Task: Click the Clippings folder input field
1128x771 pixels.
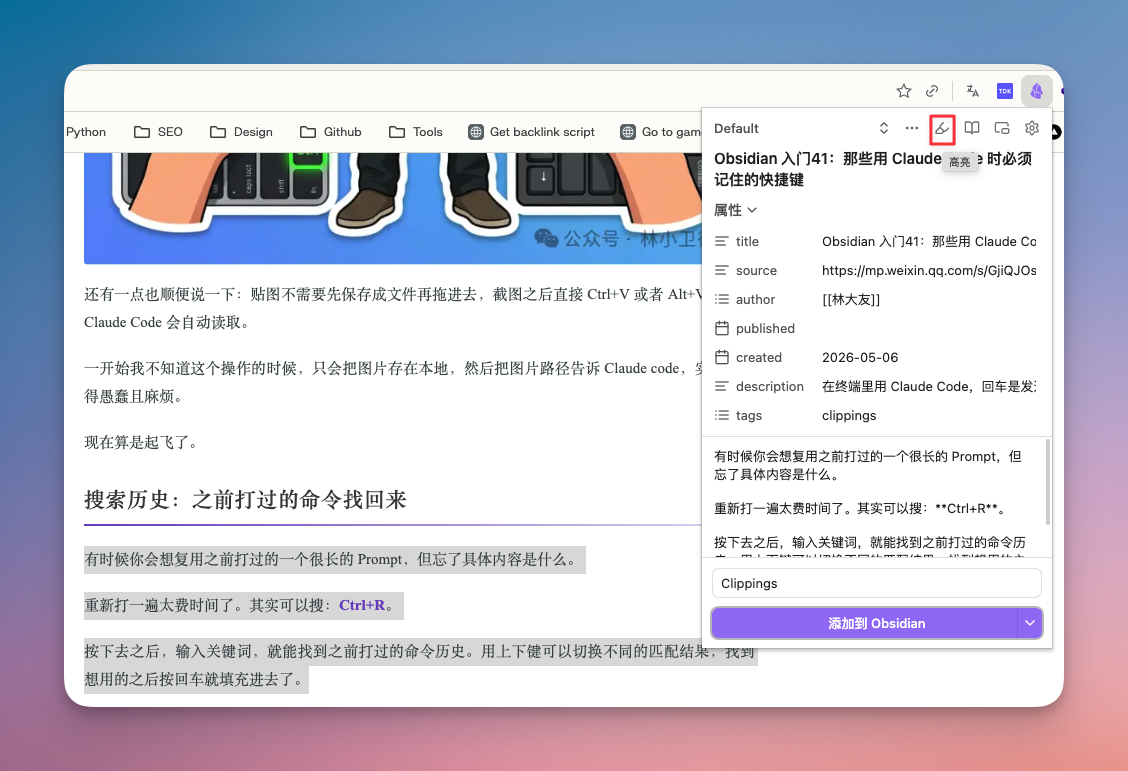Action: tap(876, 583)
